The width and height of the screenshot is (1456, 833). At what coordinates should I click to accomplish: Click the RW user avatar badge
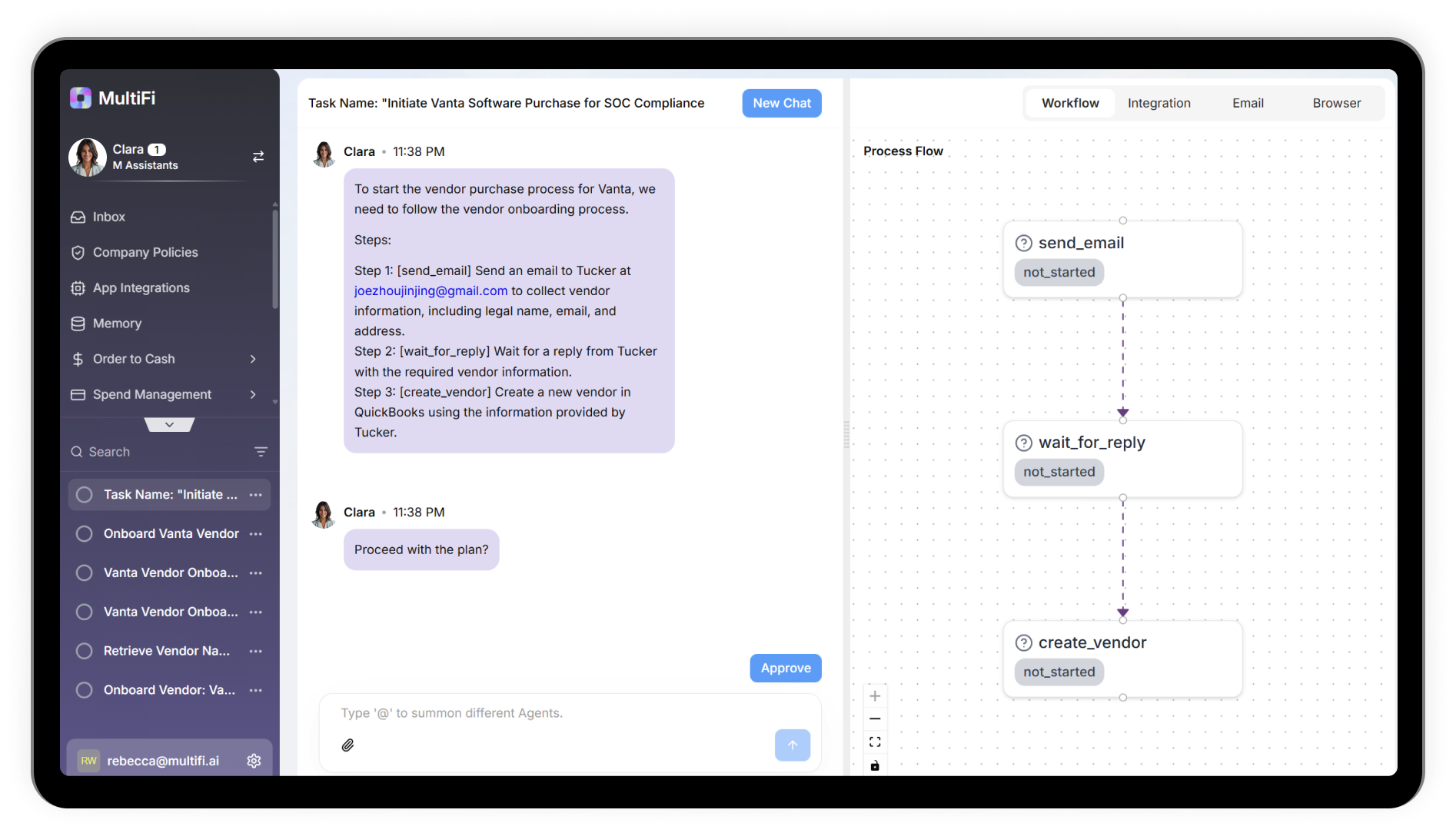click(89, 761)
